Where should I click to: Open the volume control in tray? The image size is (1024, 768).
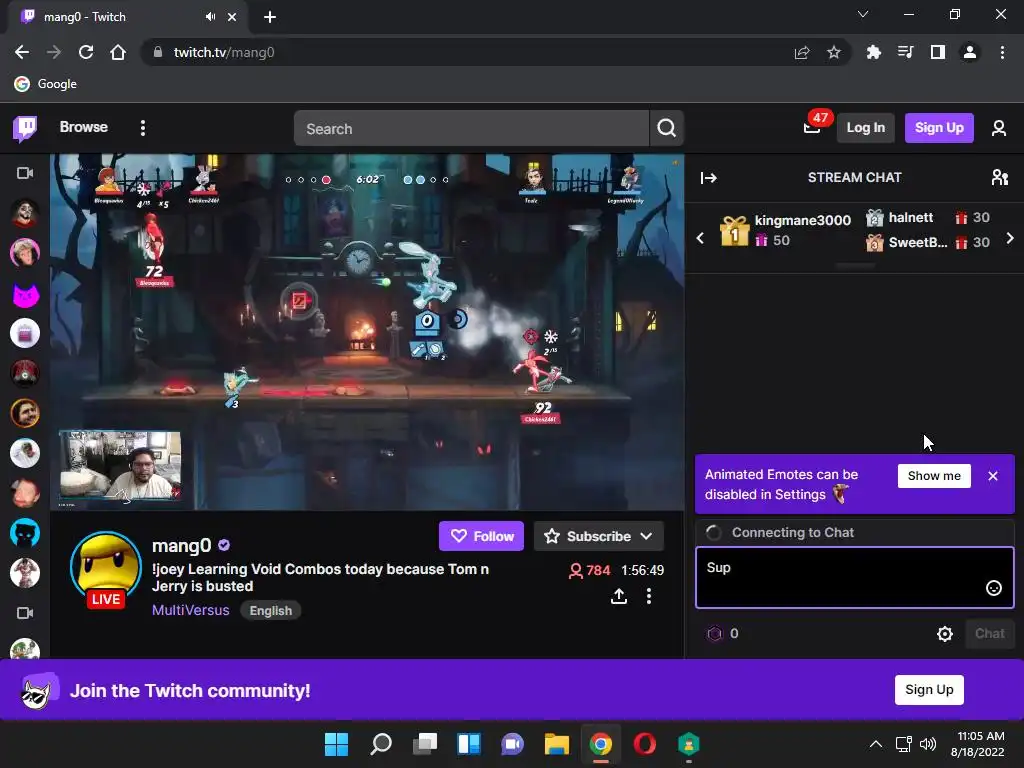click(927, 744)
